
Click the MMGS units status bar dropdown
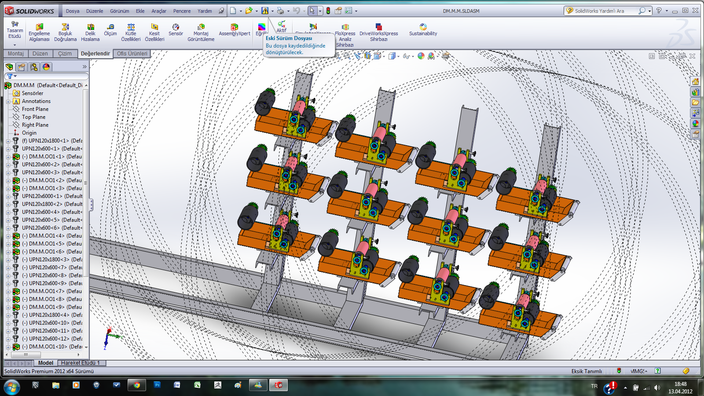(x=639, y=371)
